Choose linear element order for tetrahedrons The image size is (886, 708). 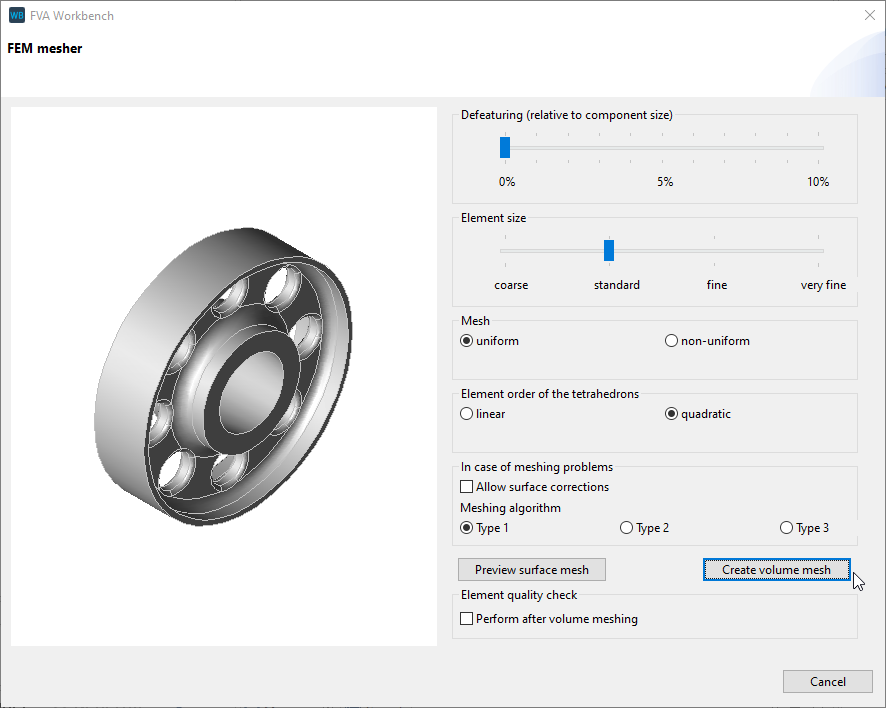coord(466,413)
